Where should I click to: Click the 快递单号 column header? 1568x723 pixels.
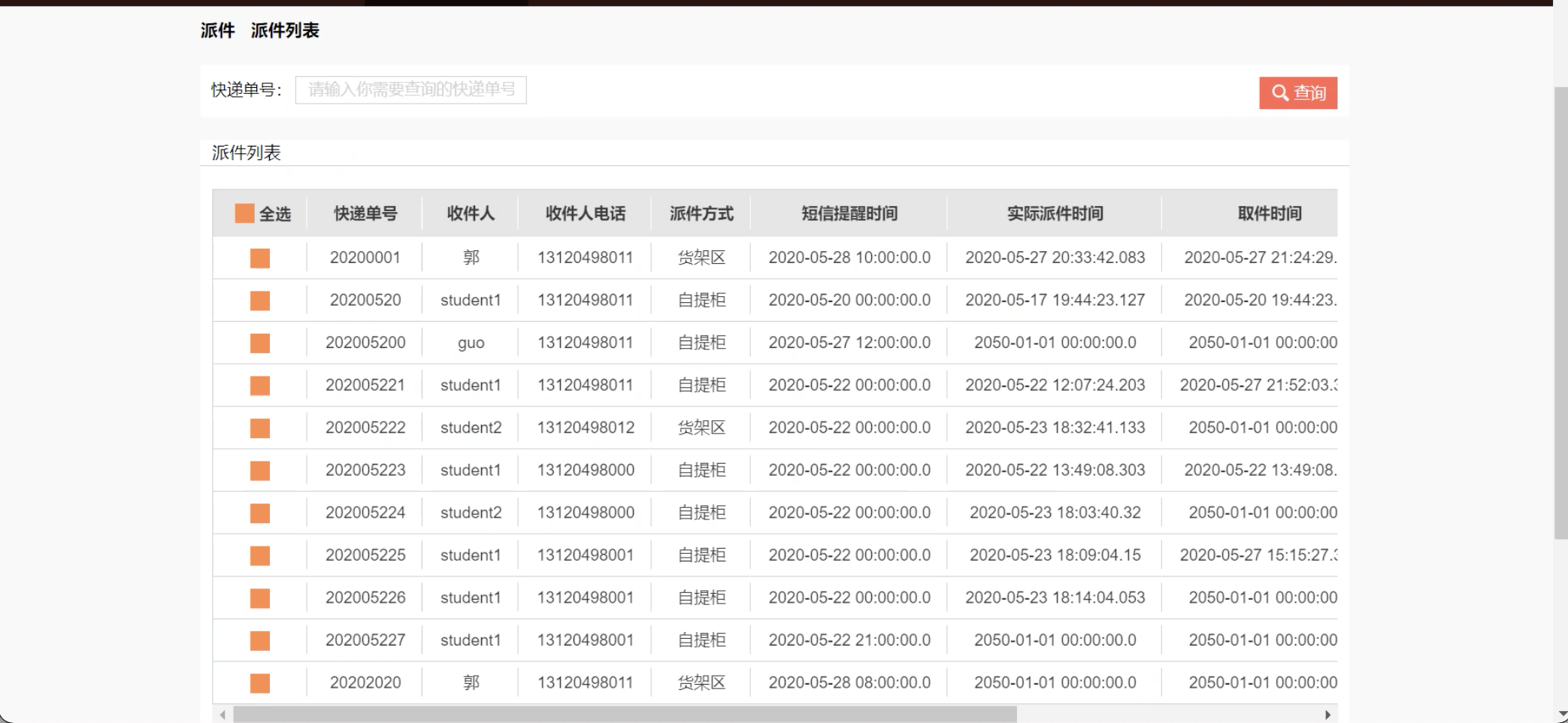[366, 213]
